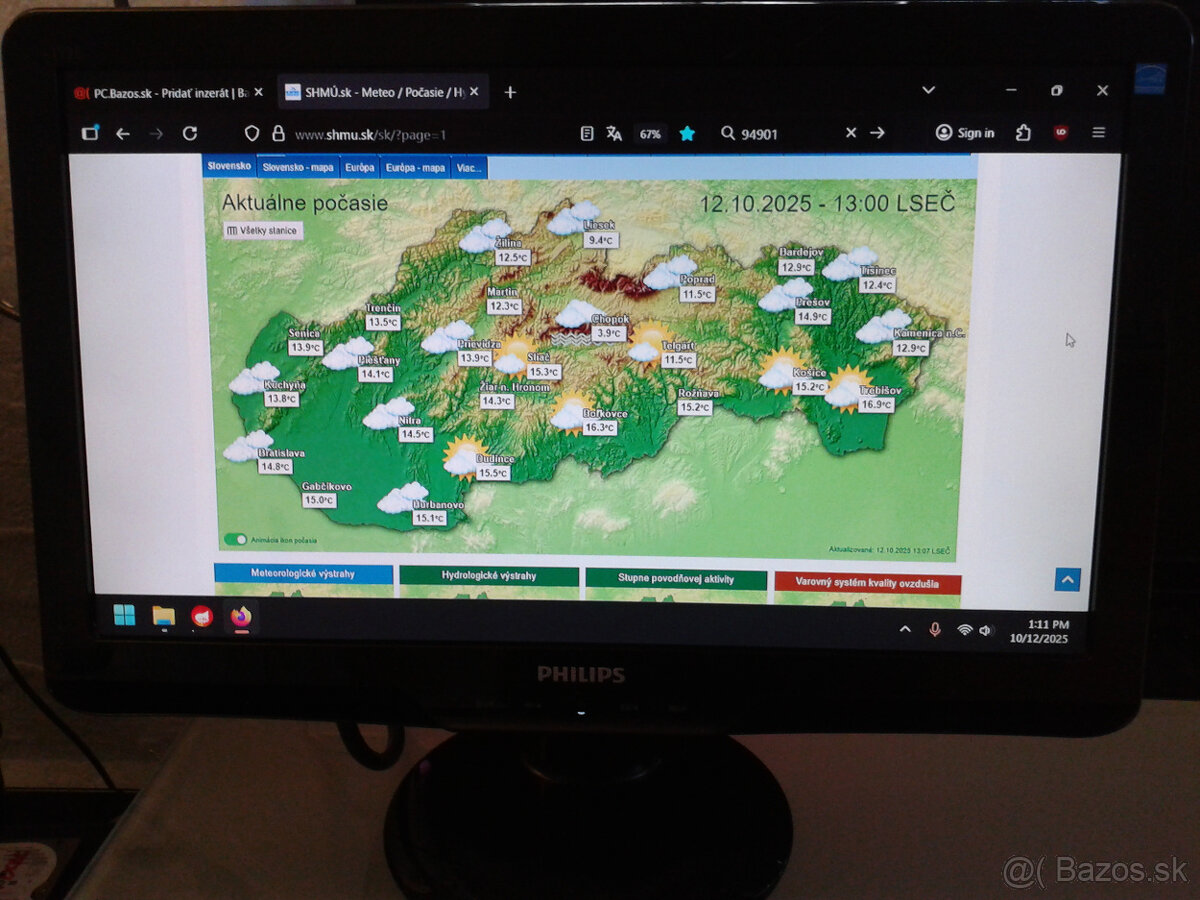Open reader view icon in address bar
The height and width of the screenshot is (900, 1200).
[587, 133]
